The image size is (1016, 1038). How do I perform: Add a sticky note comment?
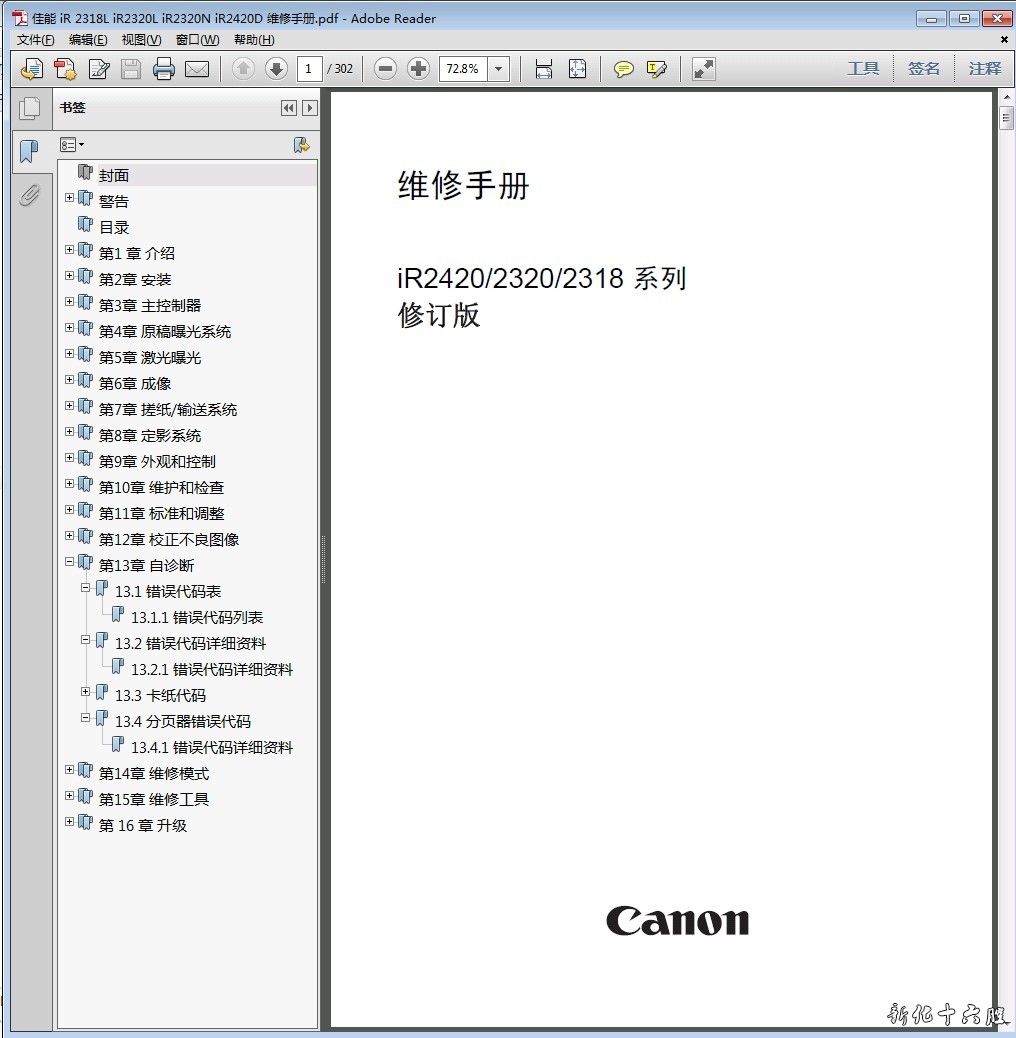[x=624, y=69]
